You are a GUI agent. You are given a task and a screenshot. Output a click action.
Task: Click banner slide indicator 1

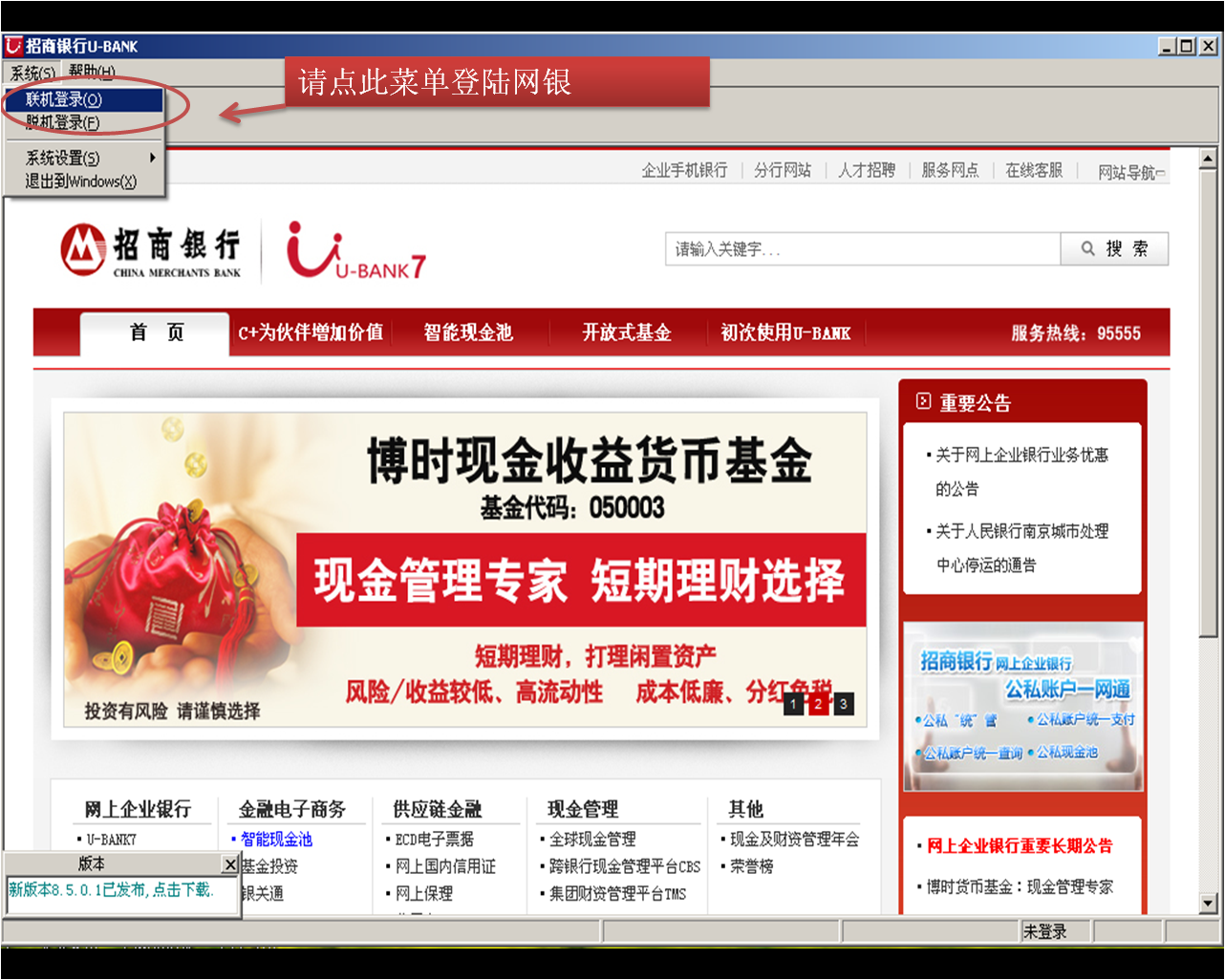(794, 704)
